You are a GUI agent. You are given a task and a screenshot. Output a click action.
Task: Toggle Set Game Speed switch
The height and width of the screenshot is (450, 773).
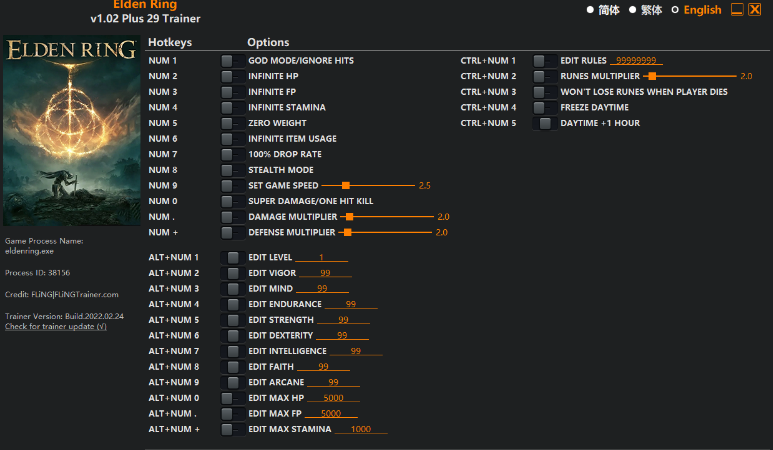click(x=233, y=186)
